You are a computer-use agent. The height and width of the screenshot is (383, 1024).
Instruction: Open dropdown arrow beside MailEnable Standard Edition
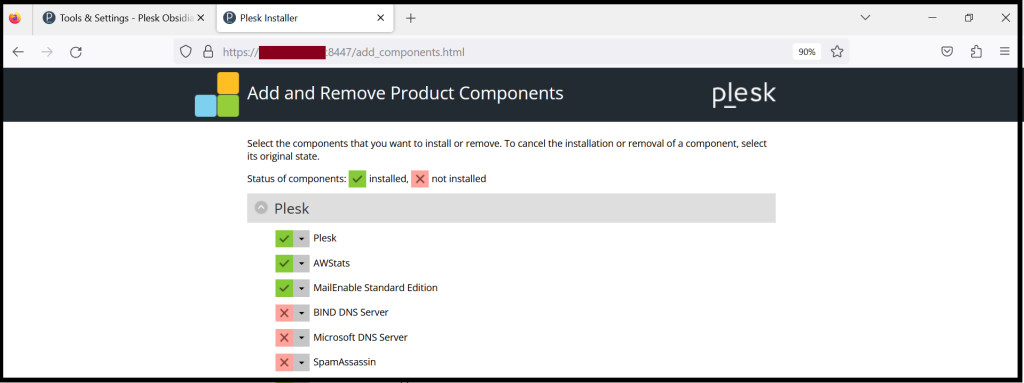(301, 288)
